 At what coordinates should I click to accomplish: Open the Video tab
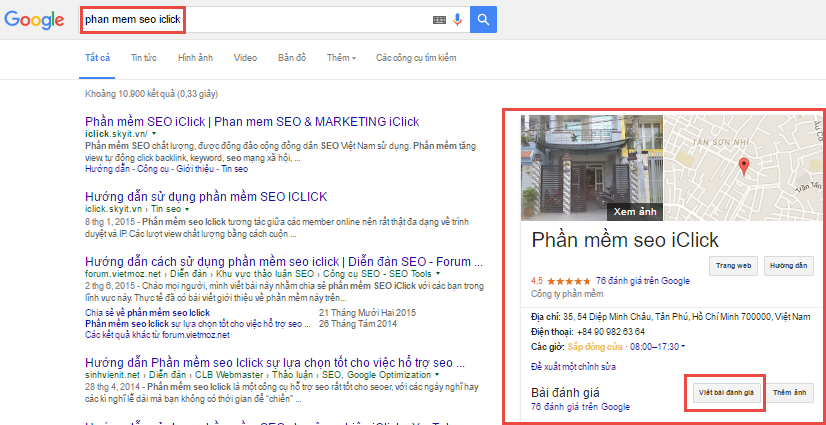click(245, 58)
